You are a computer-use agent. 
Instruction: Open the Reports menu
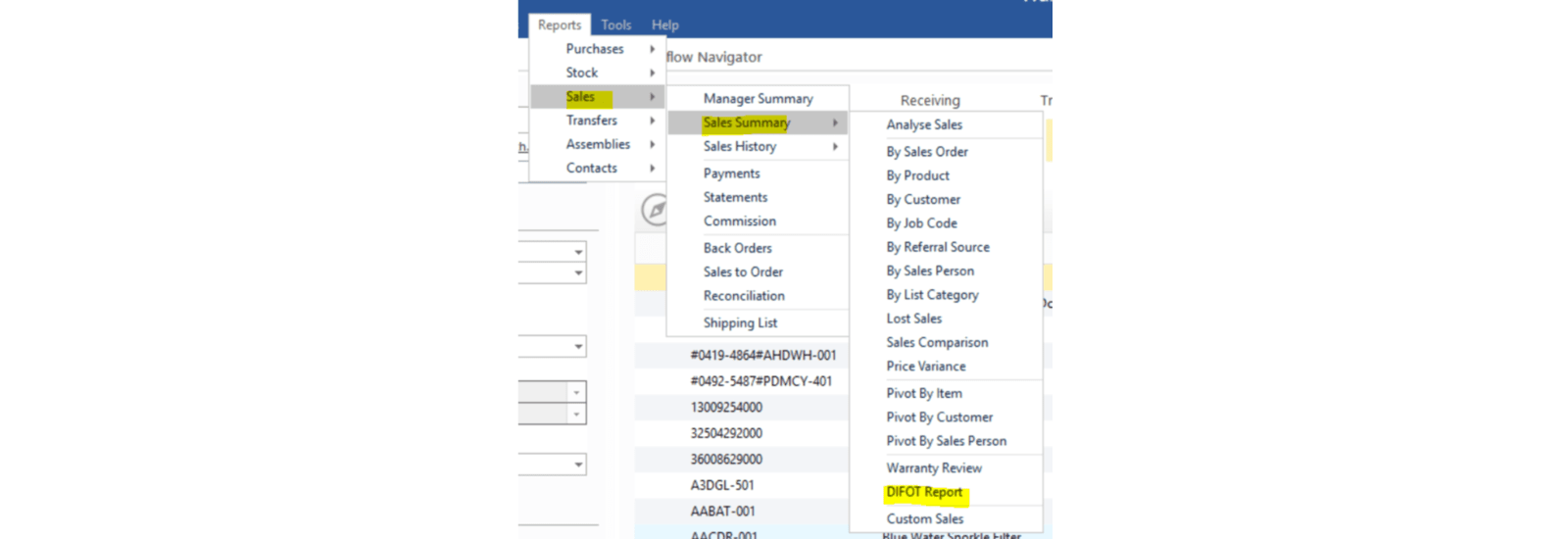[559, 24]
